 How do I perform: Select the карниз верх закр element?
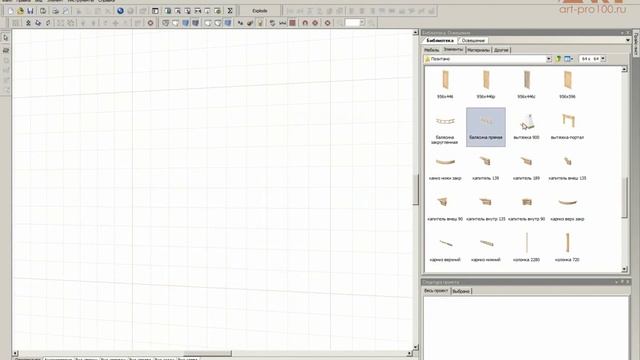[x=567, y=208]
